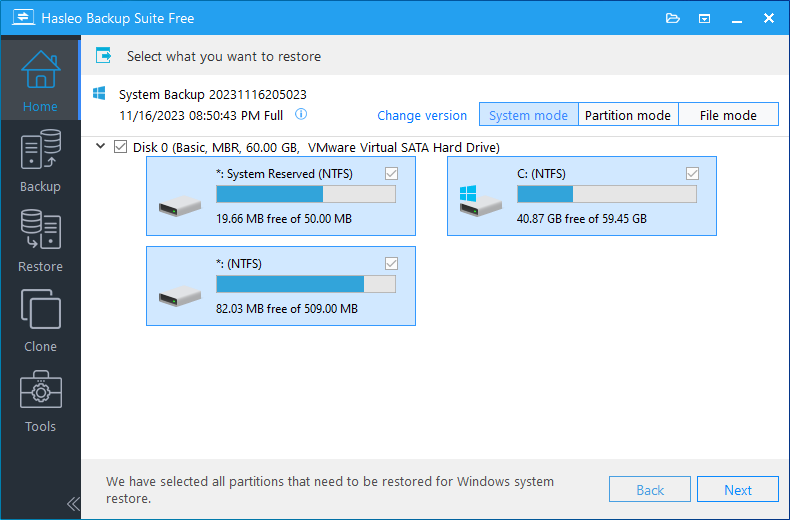
Task: Open the title bar dropdown menu icon
Action: click(704, 19)
